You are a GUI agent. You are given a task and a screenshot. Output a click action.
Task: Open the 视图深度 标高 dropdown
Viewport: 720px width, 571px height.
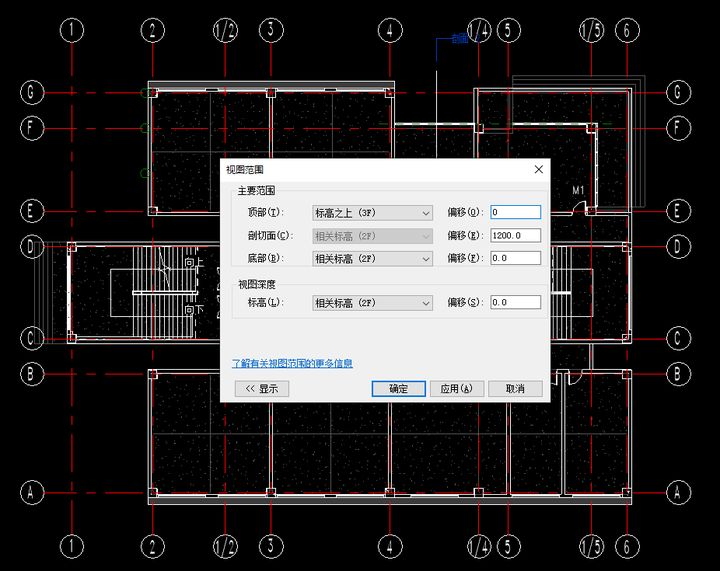point(372,302)
